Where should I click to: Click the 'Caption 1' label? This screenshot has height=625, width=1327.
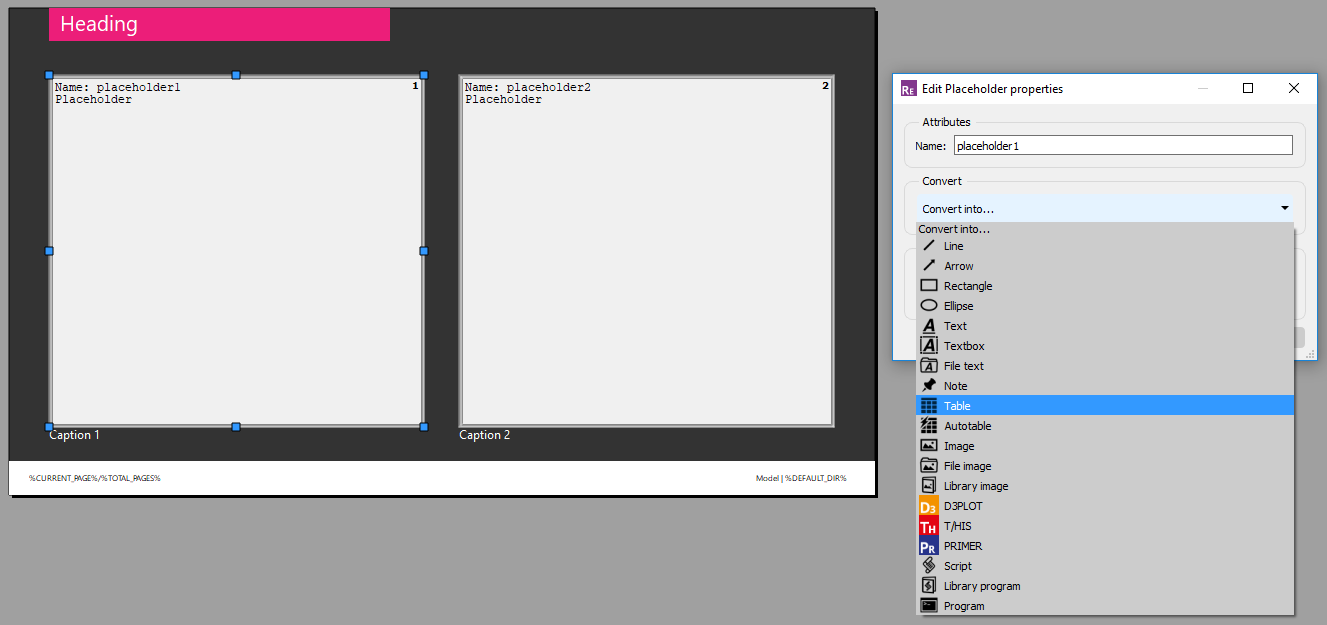[x=75, y=435]
